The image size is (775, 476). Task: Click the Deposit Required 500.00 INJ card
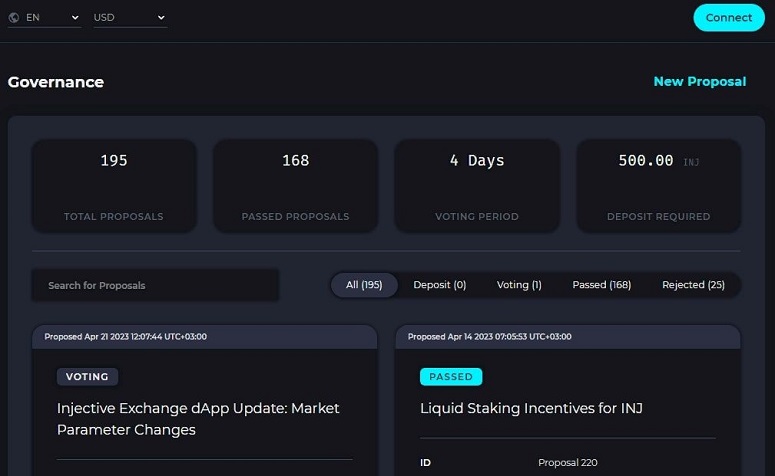[x=658, y=186]
